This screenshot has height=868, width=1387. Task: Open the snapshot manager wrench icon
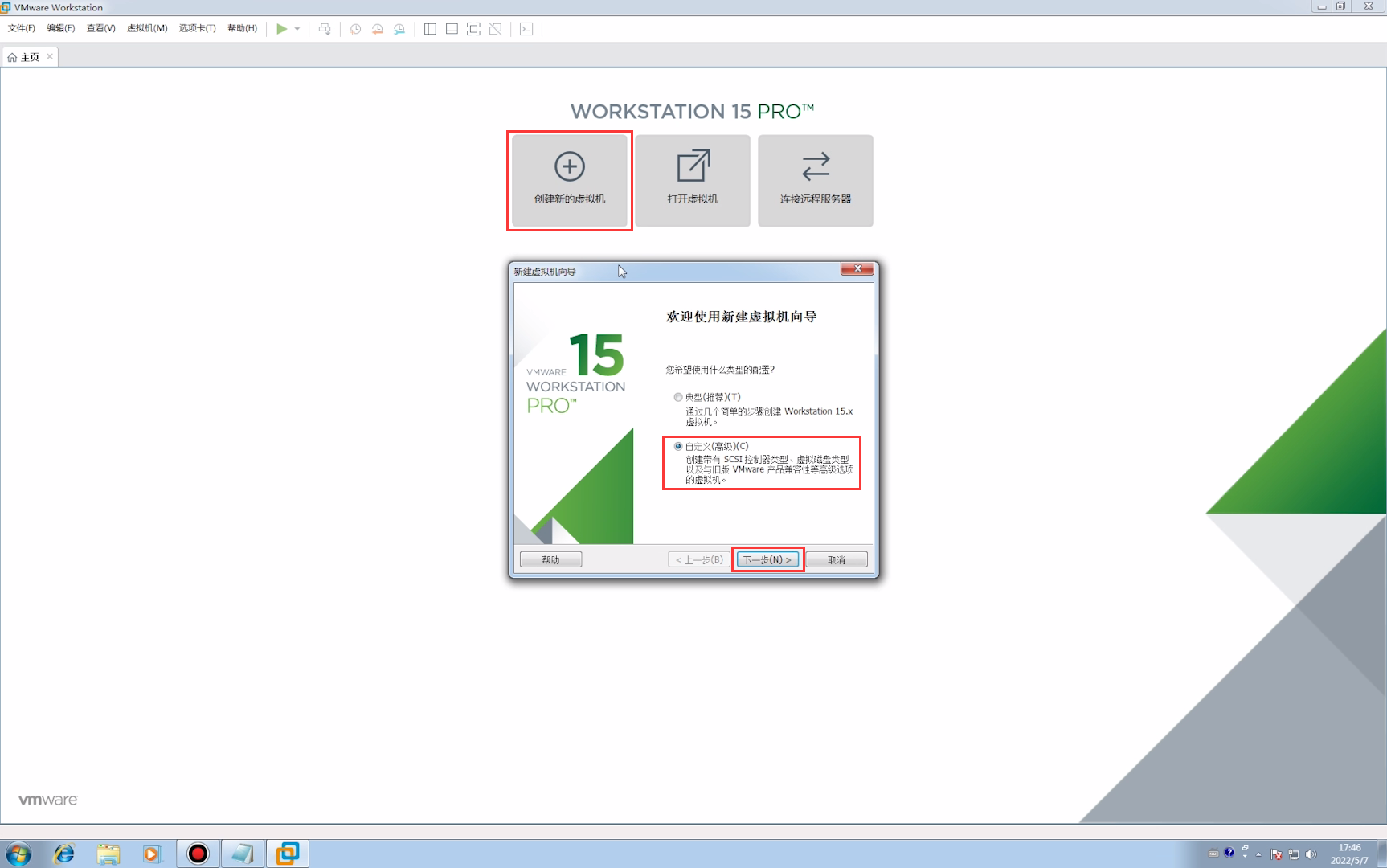point(399,29)
